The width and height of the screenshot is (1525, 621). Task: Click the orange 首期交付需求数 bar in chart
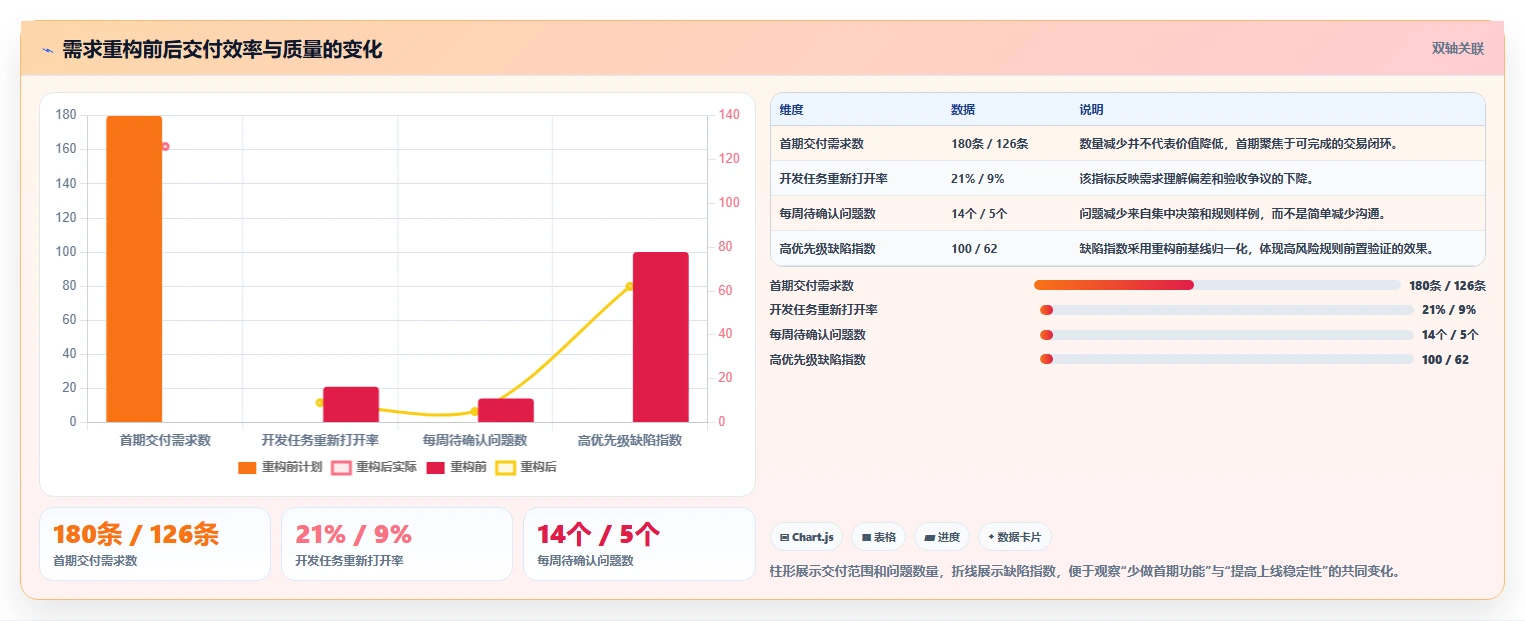click(134, 269)
